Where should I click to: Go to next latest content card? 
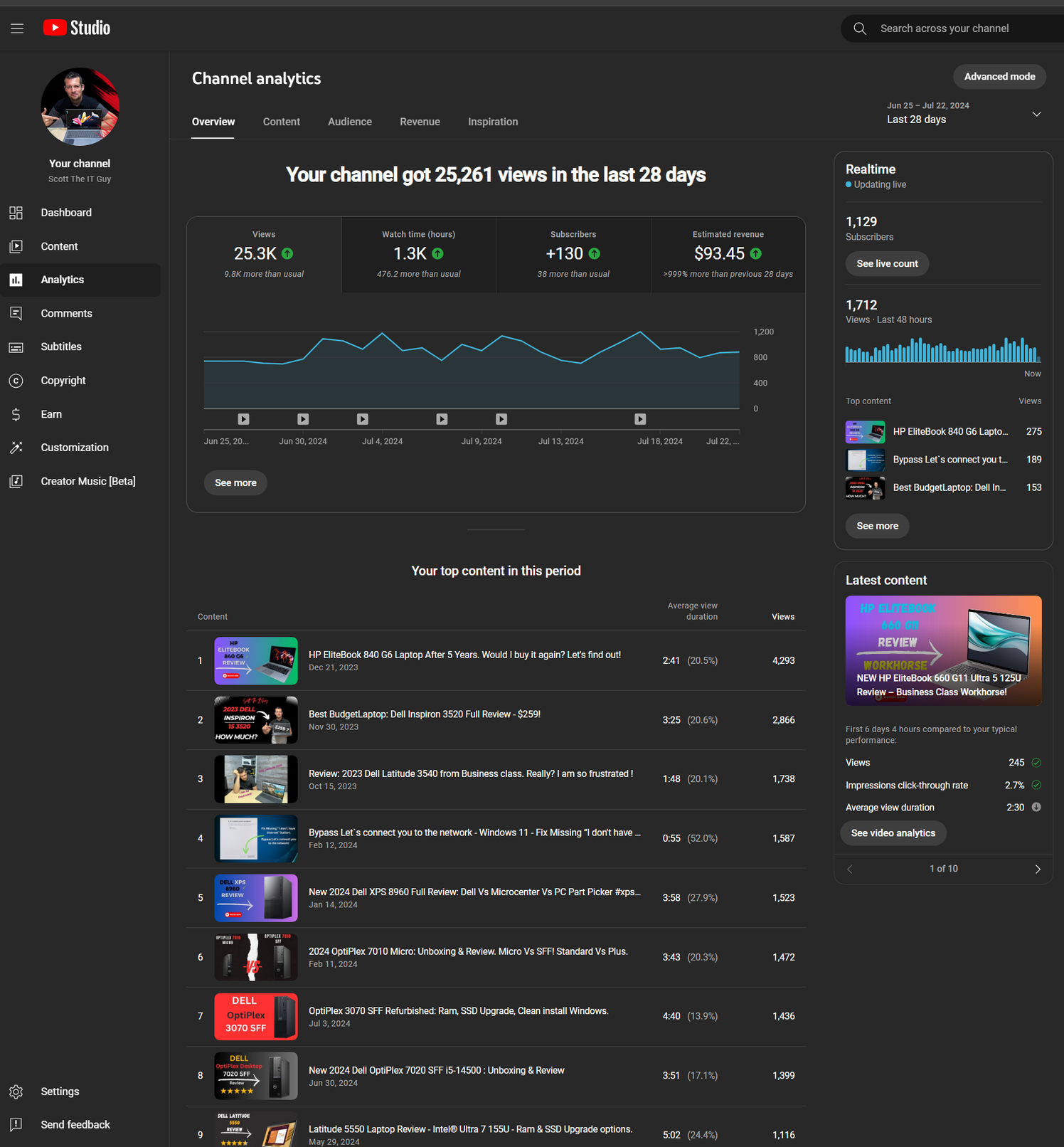[1038, 869]
